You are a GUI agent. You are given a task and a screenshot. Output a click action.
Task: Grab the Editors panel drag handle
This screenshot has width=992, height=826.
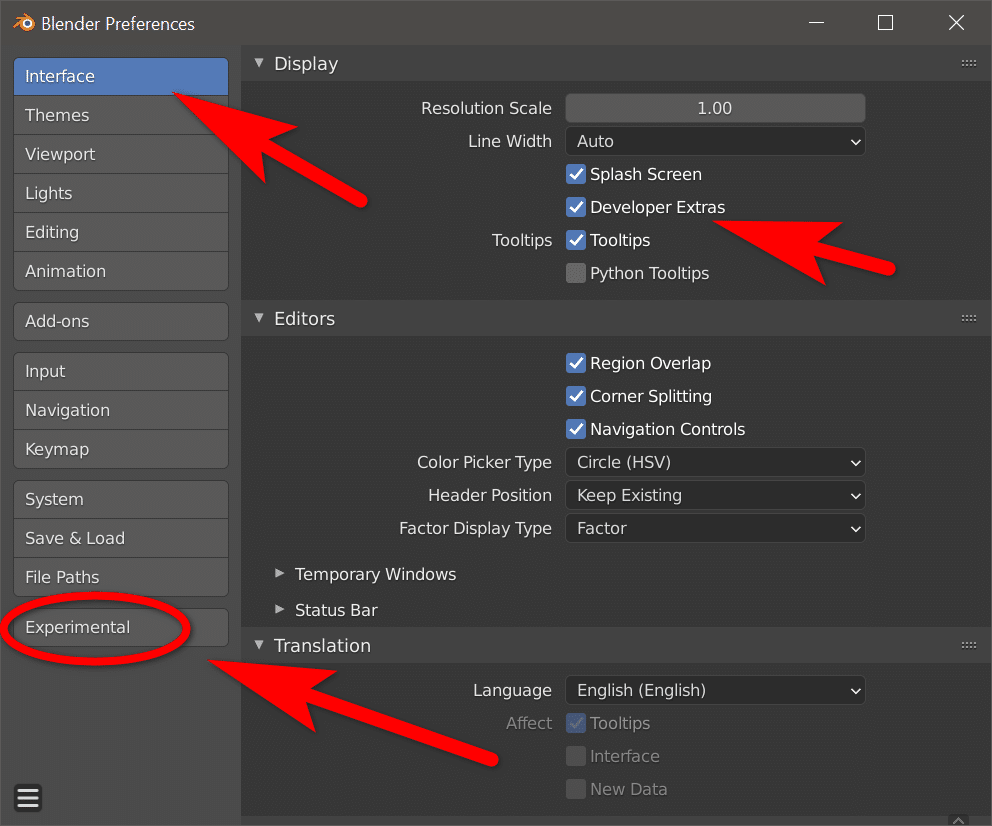point(969,318)
